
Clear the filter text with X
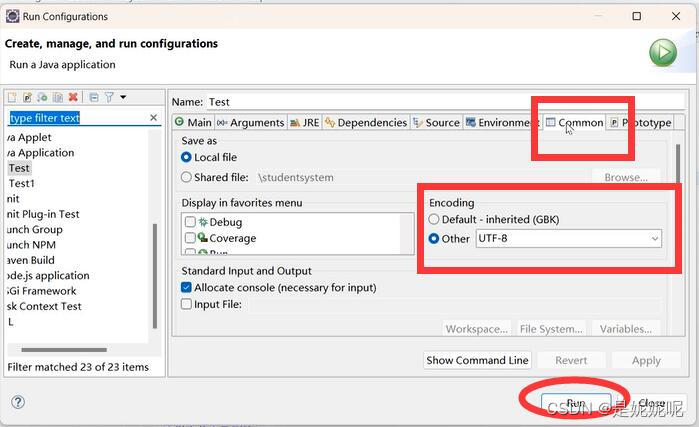154,118
